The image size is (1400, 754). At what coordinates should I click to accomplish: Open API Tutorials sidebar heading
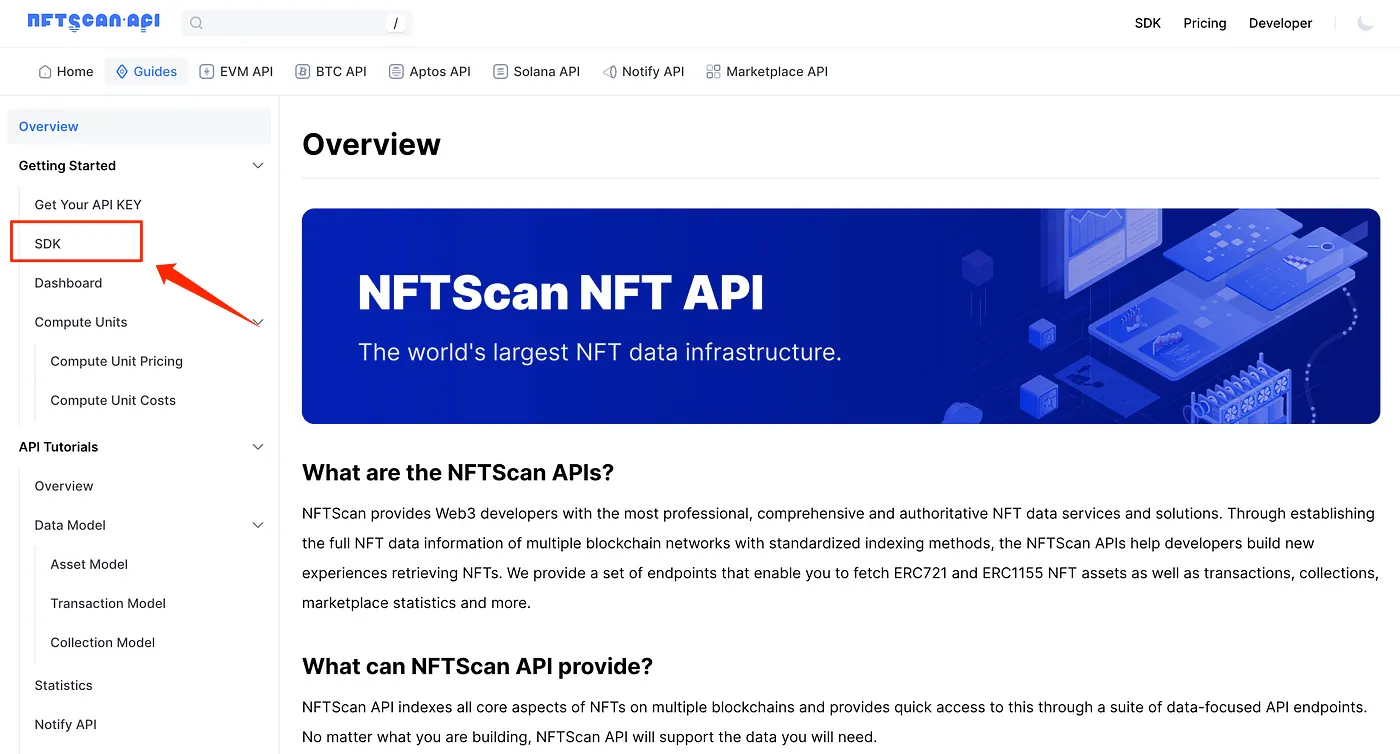58,447
